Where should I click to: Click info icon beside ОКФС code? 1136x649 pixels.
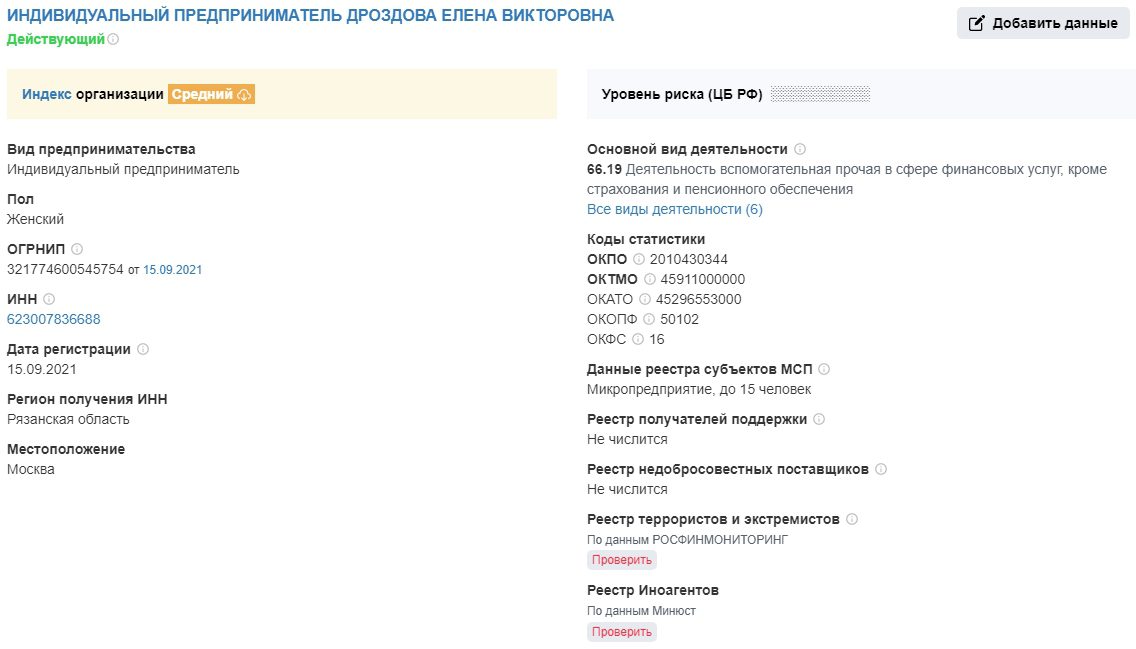(x=638, y=339)
